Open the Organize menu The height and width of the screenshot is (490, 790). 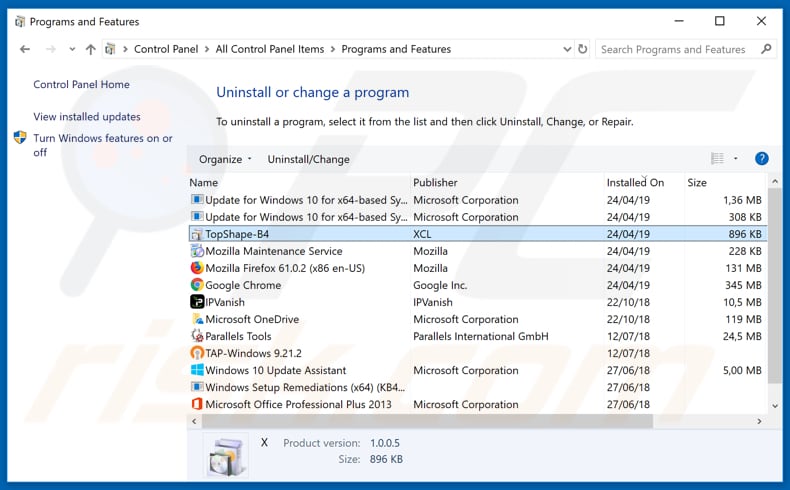(225, 159)
